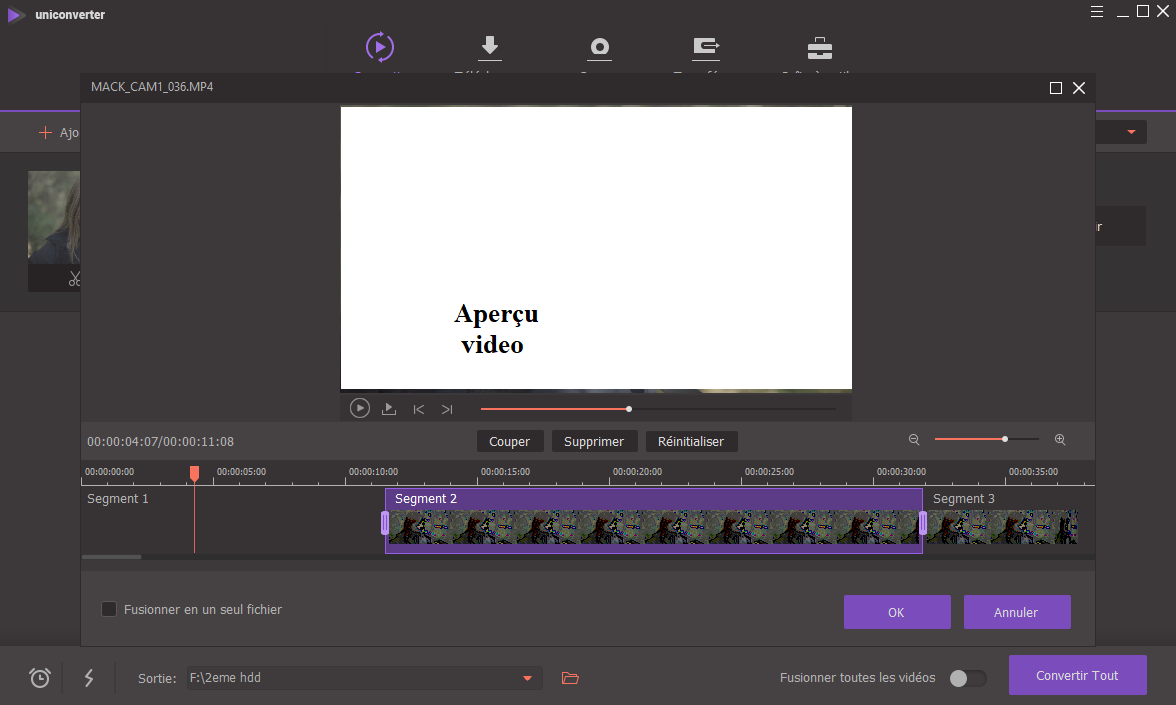Zoom in the timeline with plus magnifier
1176x705 pixels.
tap(1060, 440)
